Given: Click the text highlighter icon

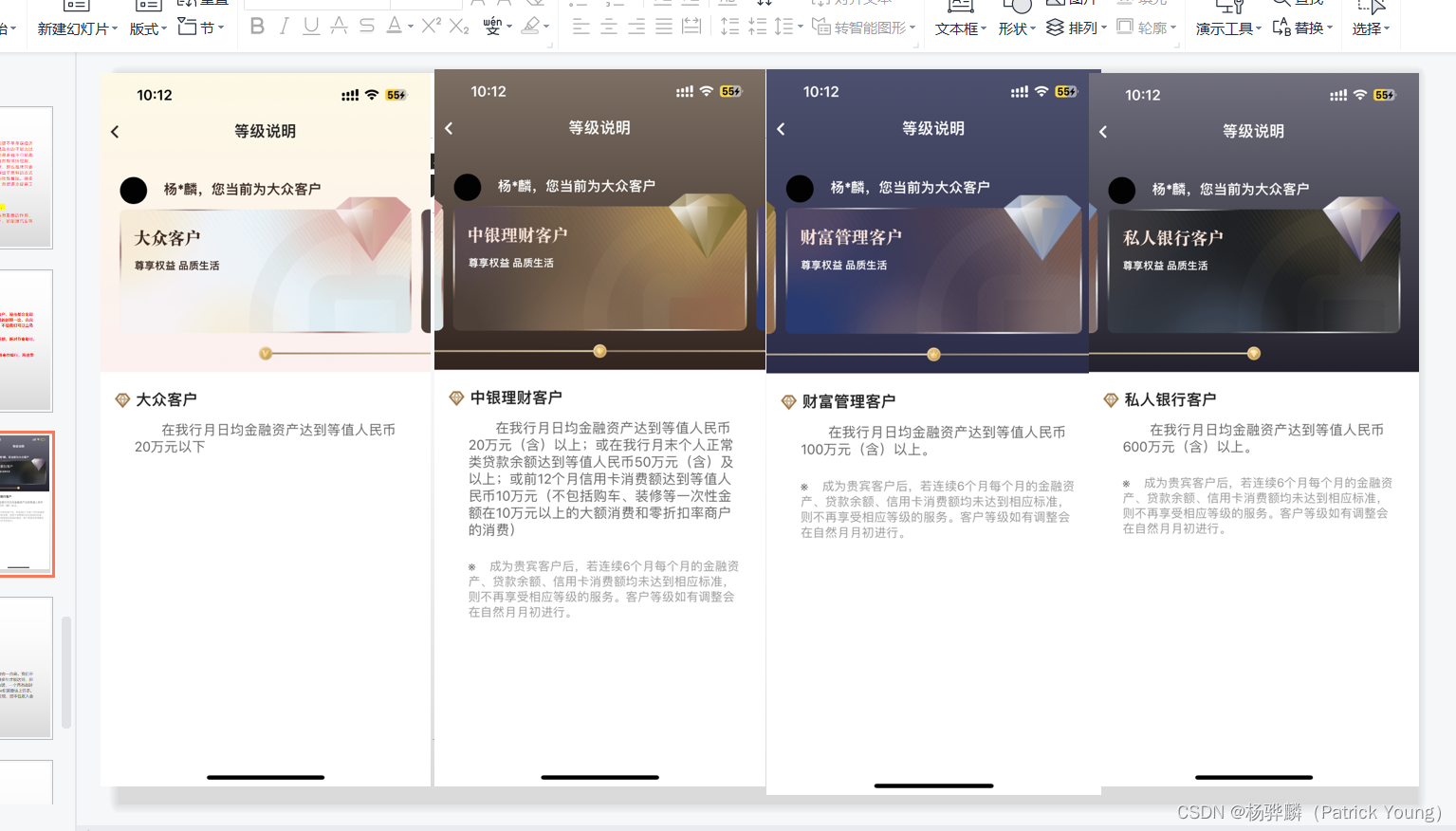Looking at the screenshot, I should click(x=531, y=27).
